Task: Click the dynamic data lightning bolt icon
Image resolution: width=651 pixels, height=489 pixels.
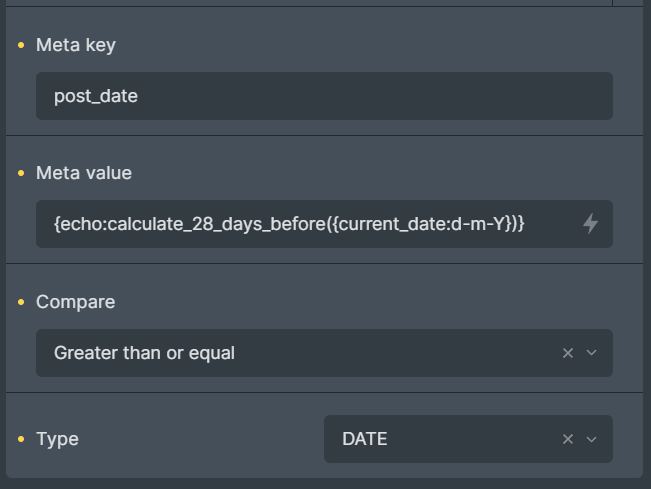Action: click(x=590, y=224)
